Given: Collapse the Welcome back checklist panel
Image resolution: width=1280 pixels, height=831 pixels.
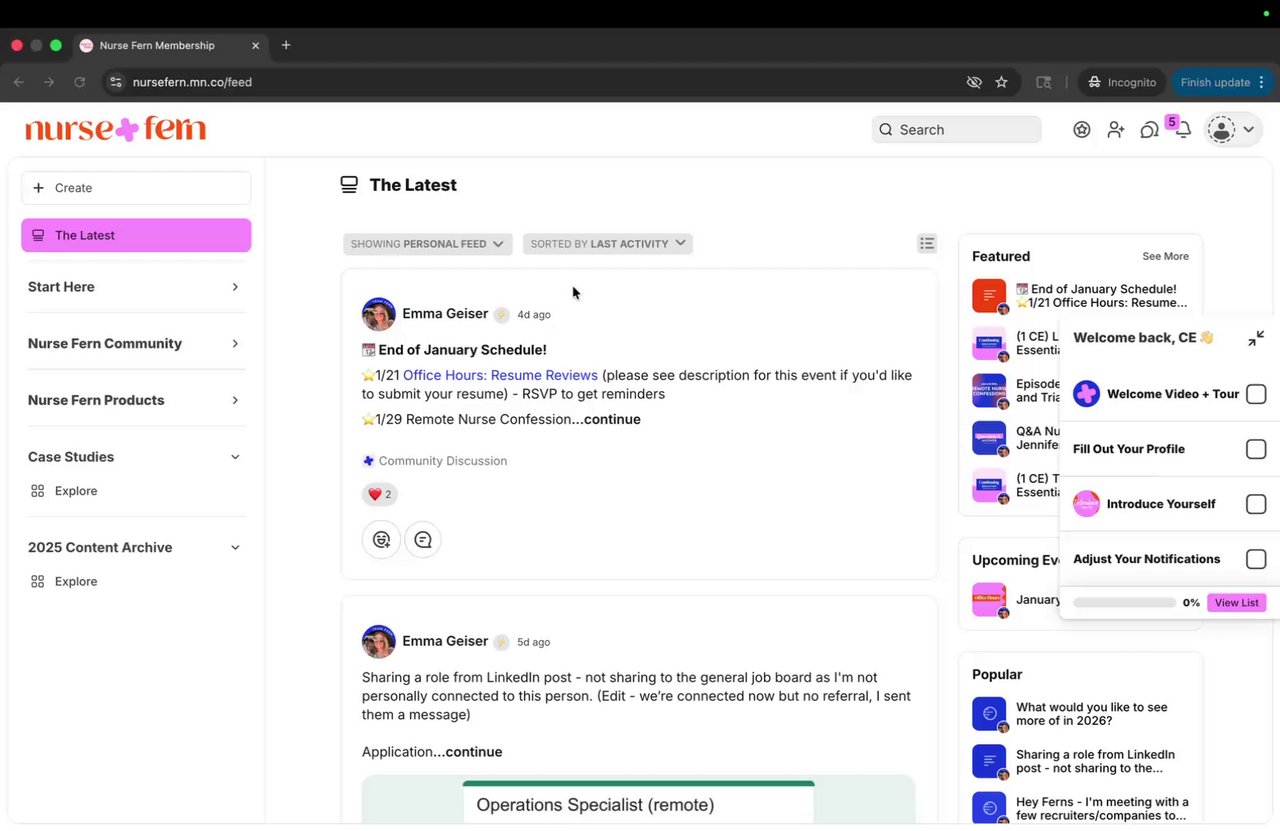Looking at the screenshot, I should pos(1256,338).
